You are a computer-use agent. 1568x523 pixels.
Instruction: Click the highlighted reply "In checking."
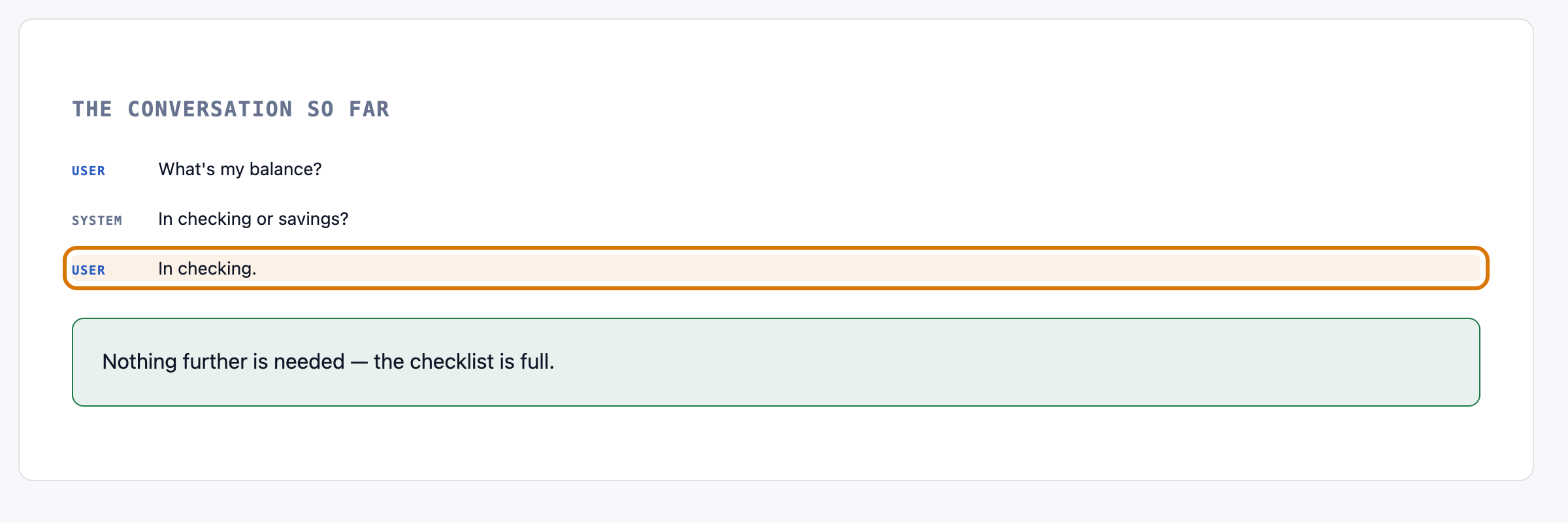207,269
